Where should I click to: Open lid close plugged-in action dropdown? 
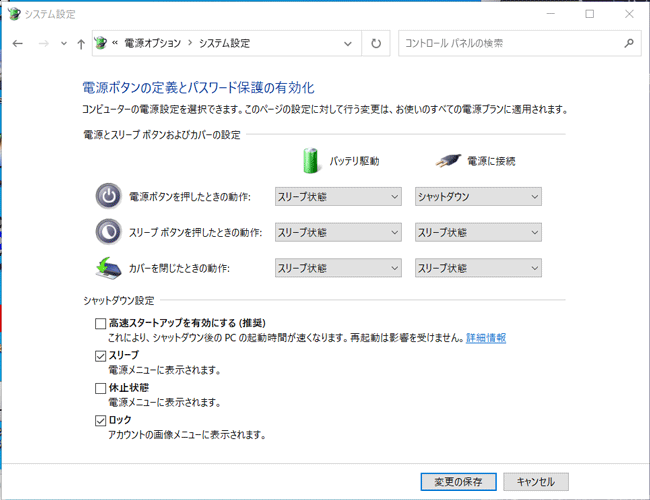point(478,268)
